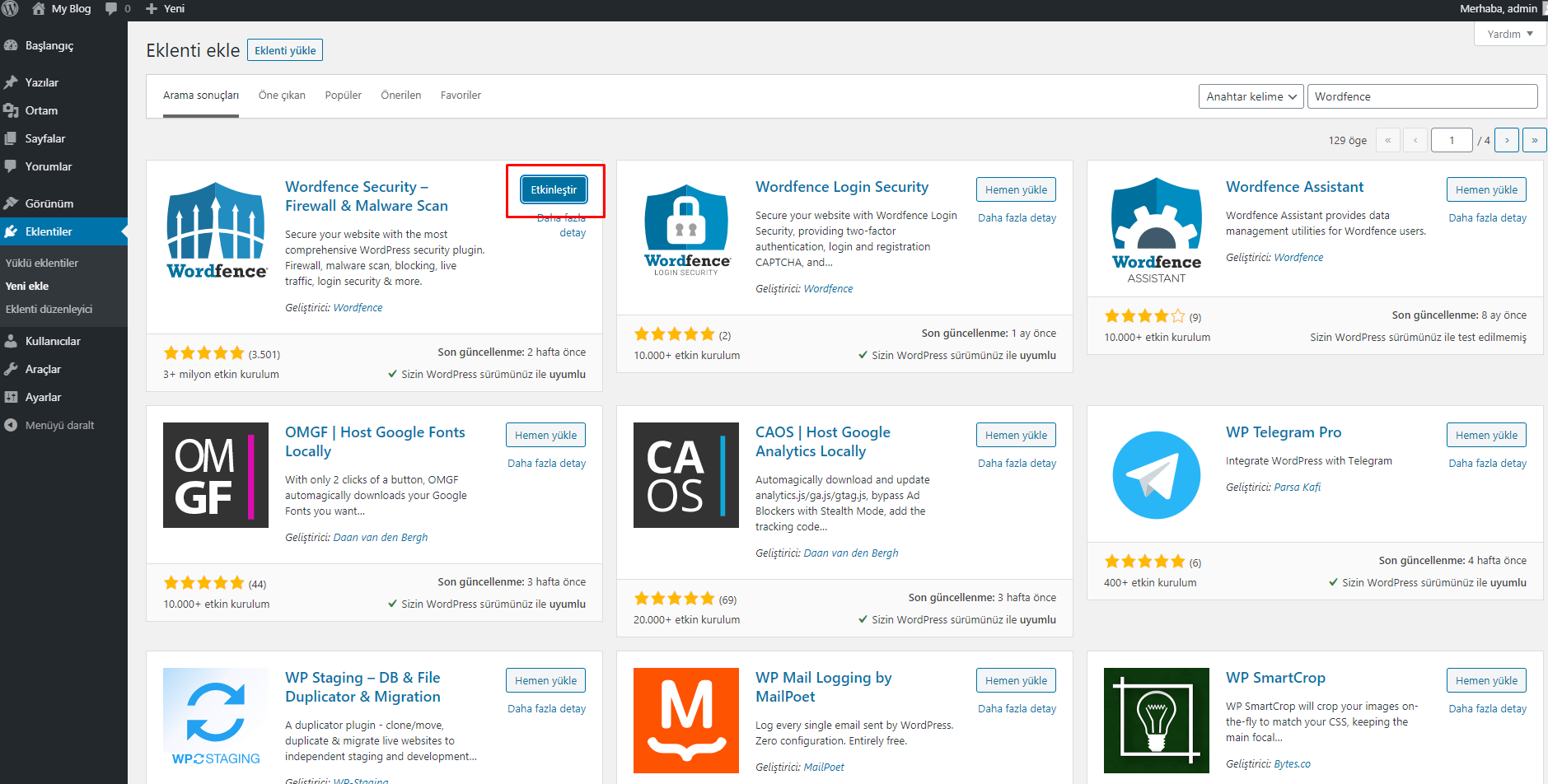Go to next page of results
The height and width of the screenshot is (784, 1548).
(1507, 140)
